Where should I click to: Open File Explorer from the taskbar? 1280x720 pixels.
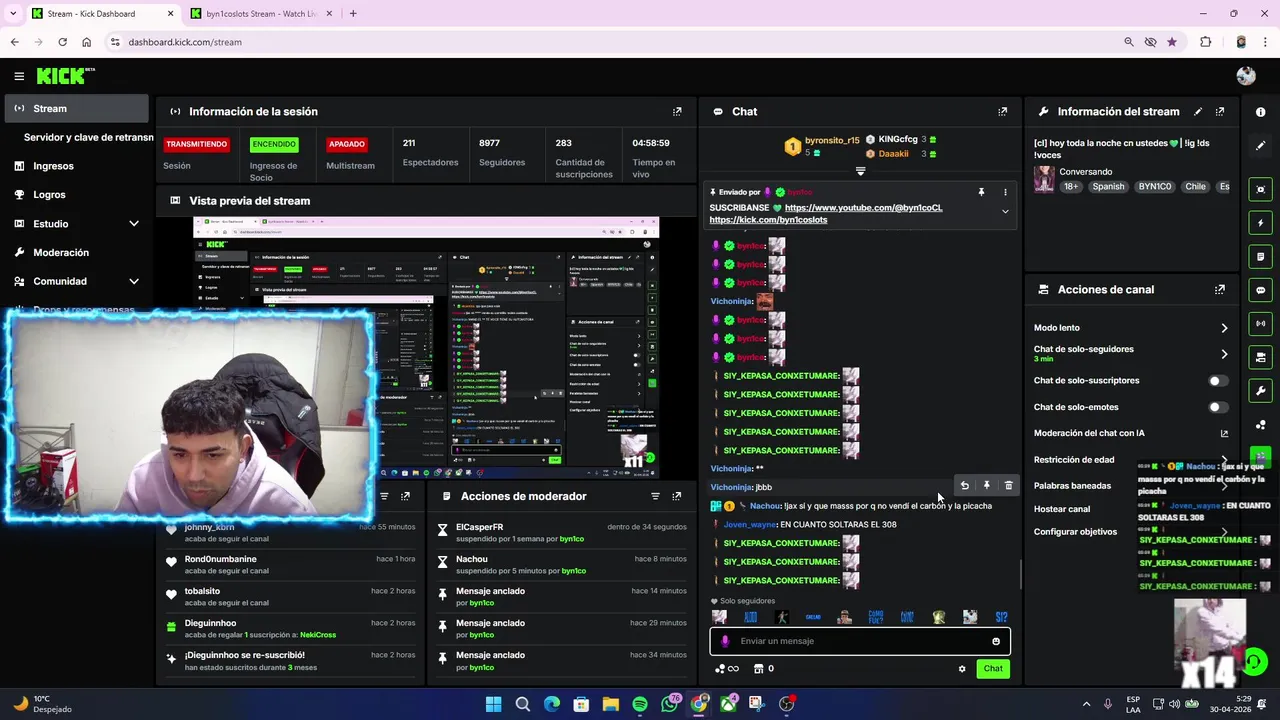pos(611,704)
